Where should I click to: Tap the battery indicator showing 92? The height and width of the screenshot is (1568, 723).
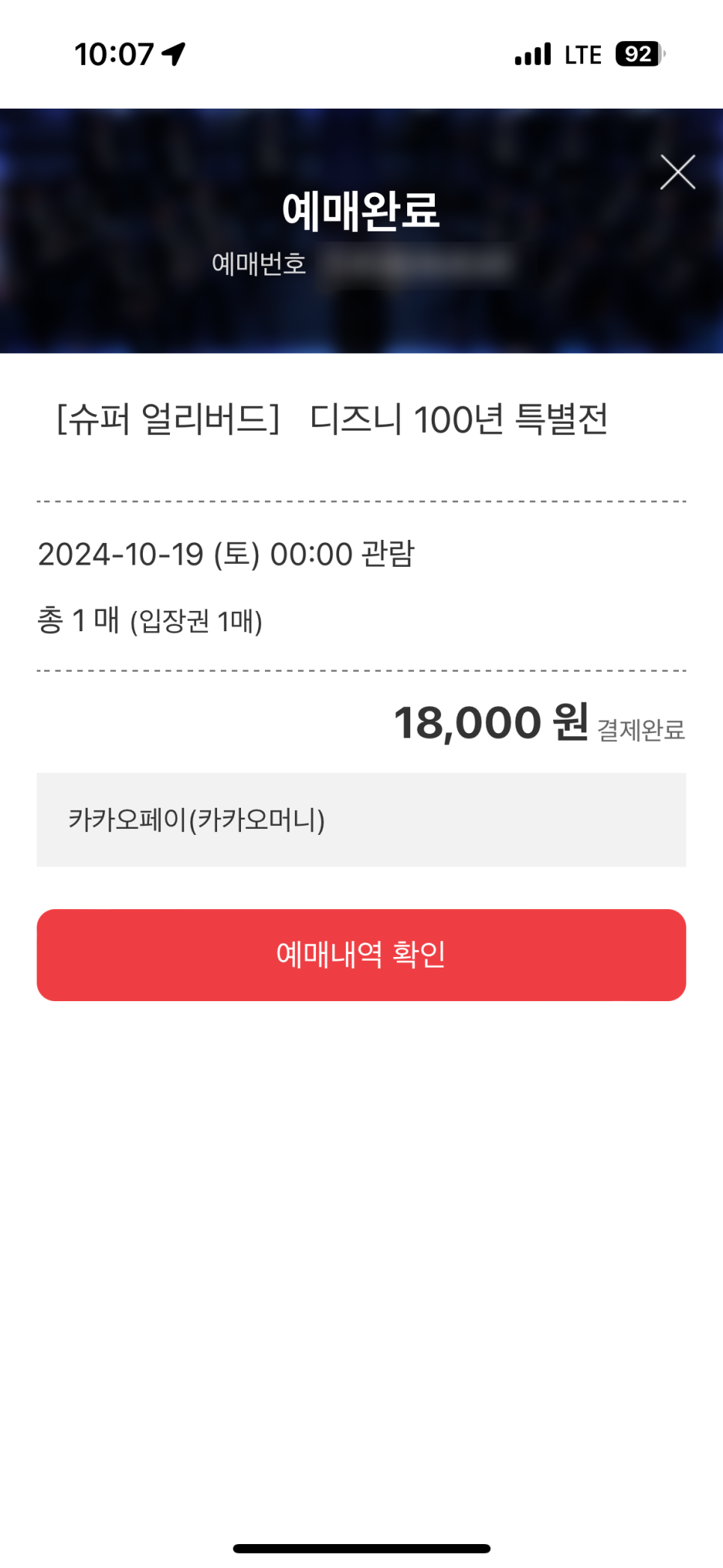640,54
